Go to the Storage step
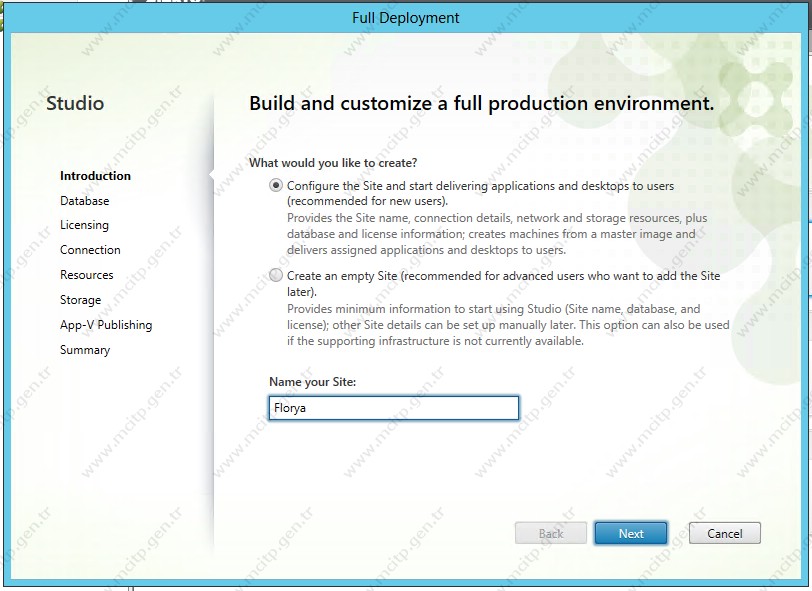The width and height of the screenshot is (812, 591). [80, 300]
